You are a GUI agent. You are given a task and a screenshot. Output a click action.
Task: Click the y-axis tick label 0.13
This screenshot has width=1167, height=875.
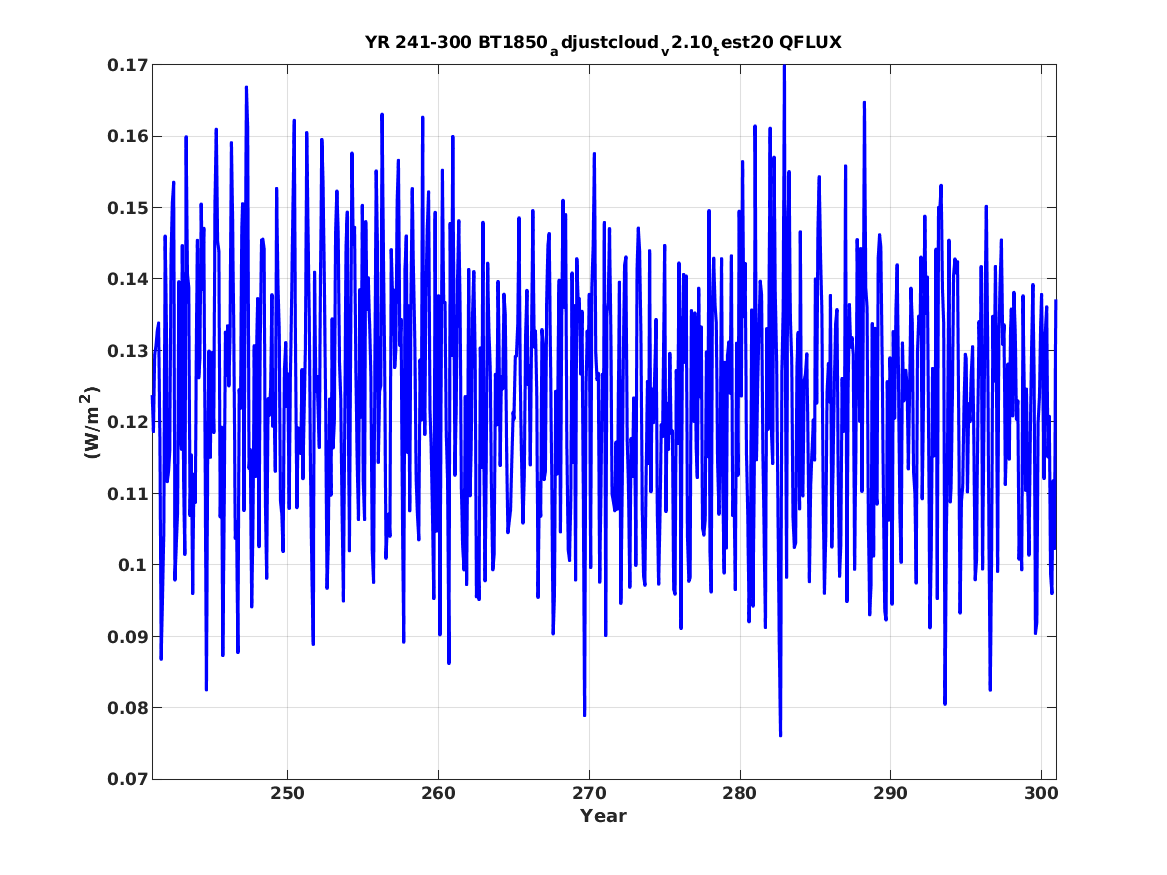click(x=127, y=350)
